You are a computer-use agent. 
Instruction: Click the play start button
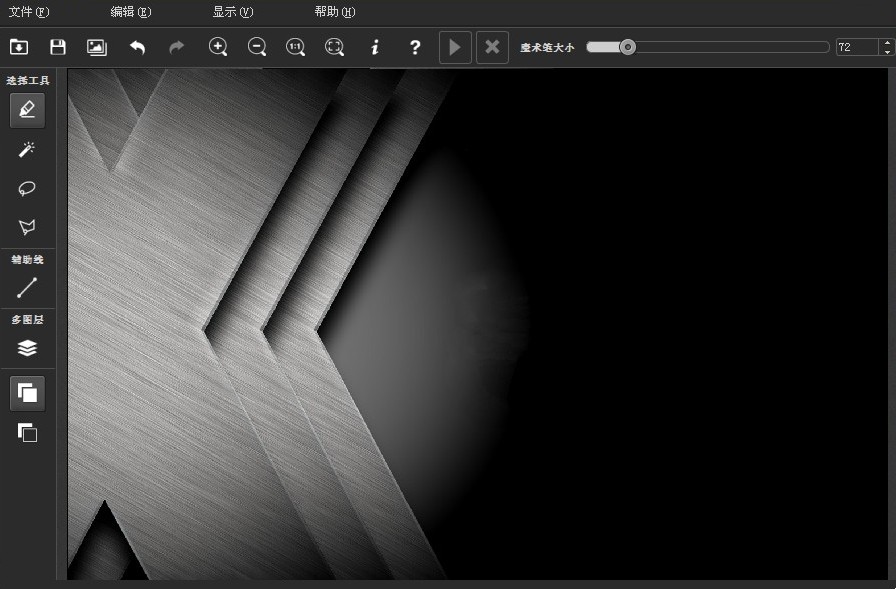455,47
